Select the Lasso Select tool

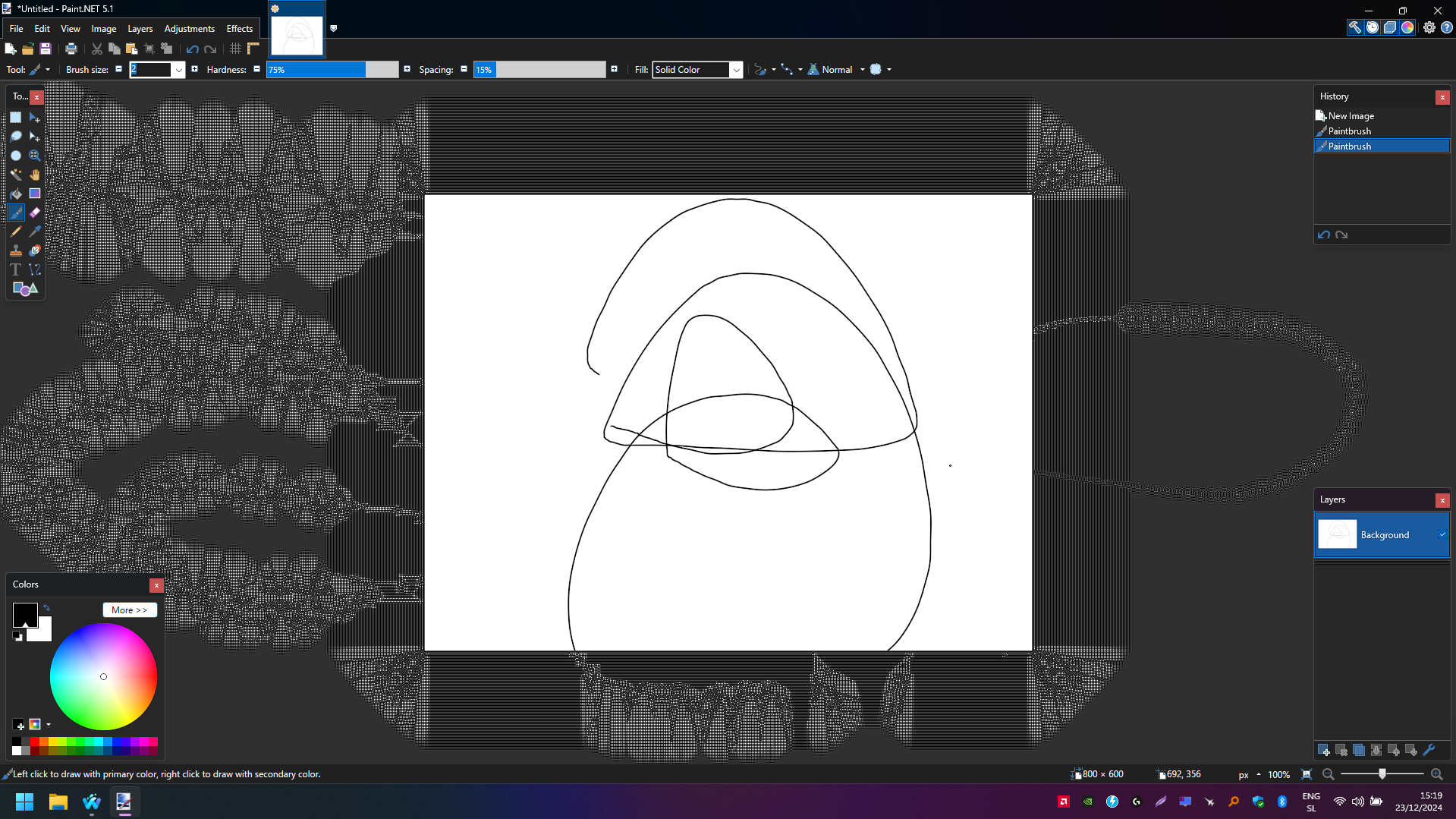16,137
